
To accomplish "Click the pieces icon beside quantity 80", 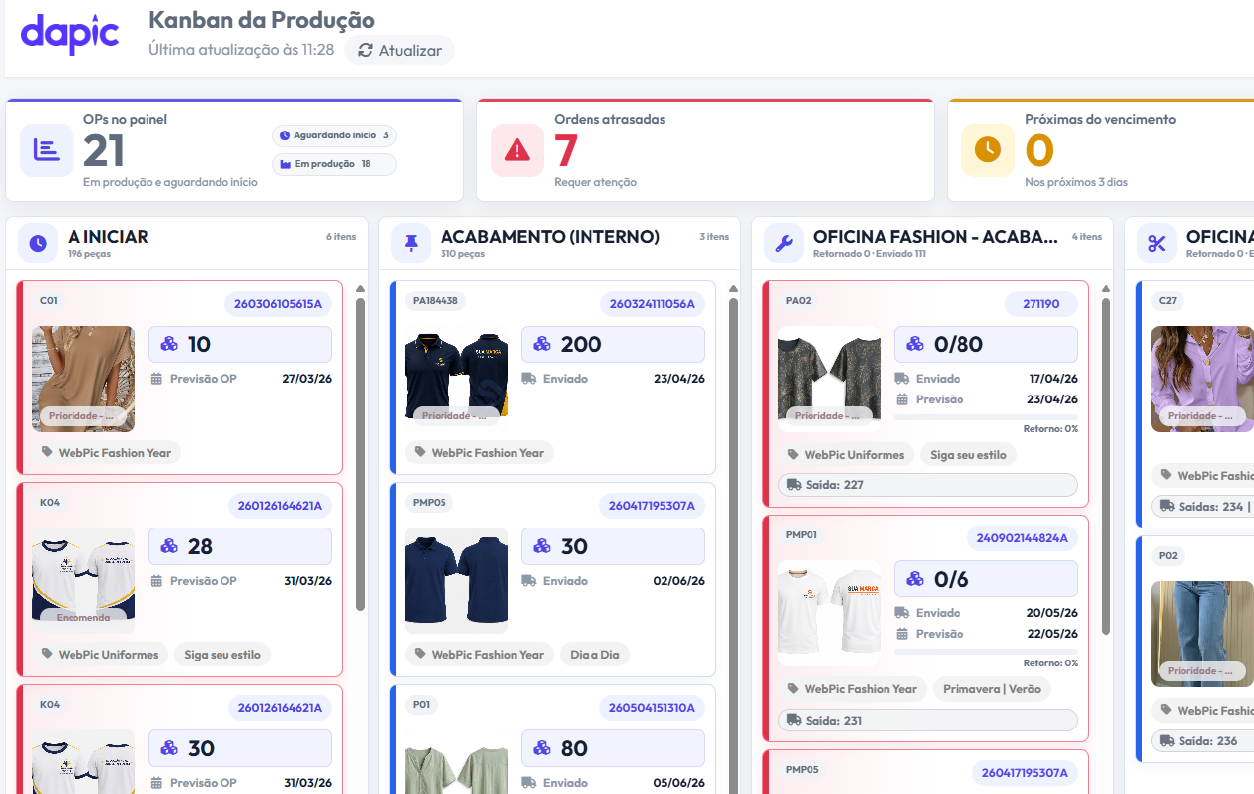I will [542, 748].
